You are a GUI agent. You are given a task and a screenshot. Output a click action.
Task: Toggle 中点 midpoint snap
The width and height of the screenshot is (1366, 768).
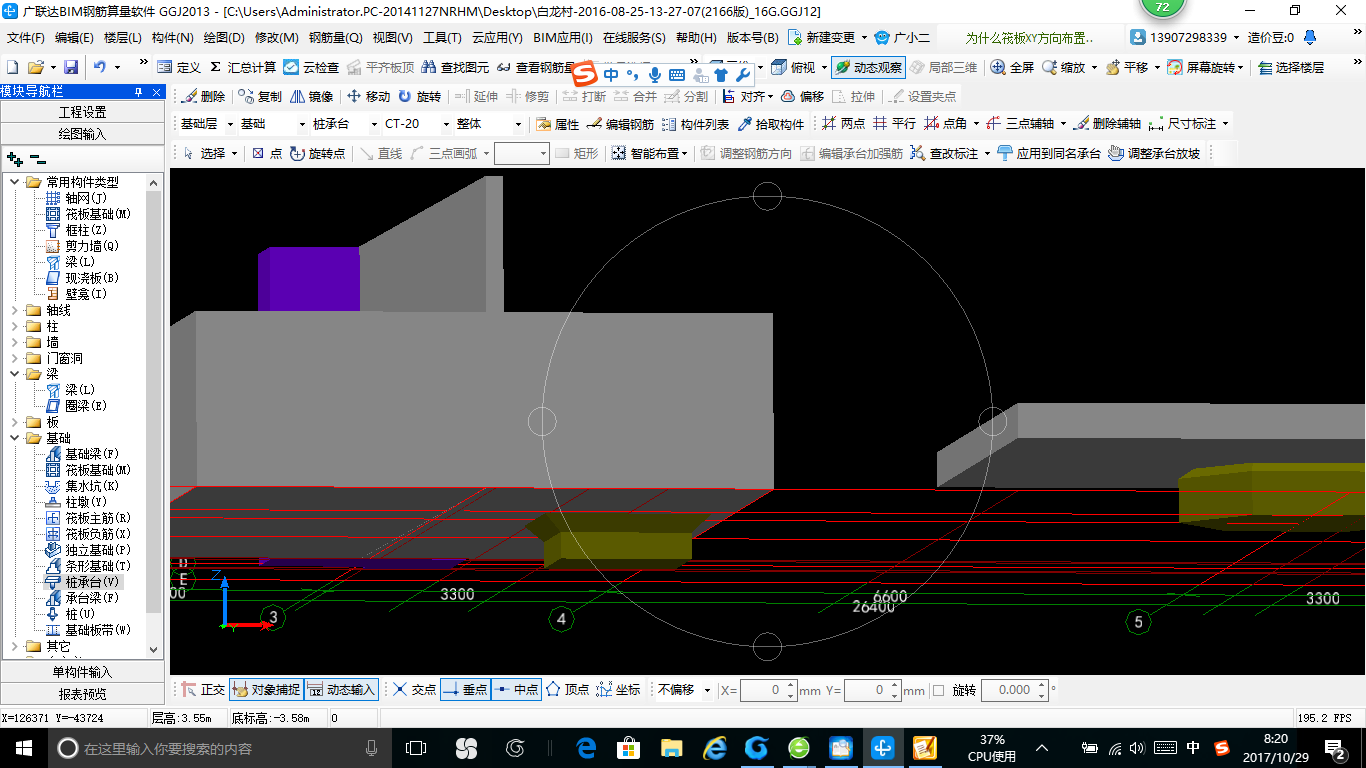click(516, 690)
